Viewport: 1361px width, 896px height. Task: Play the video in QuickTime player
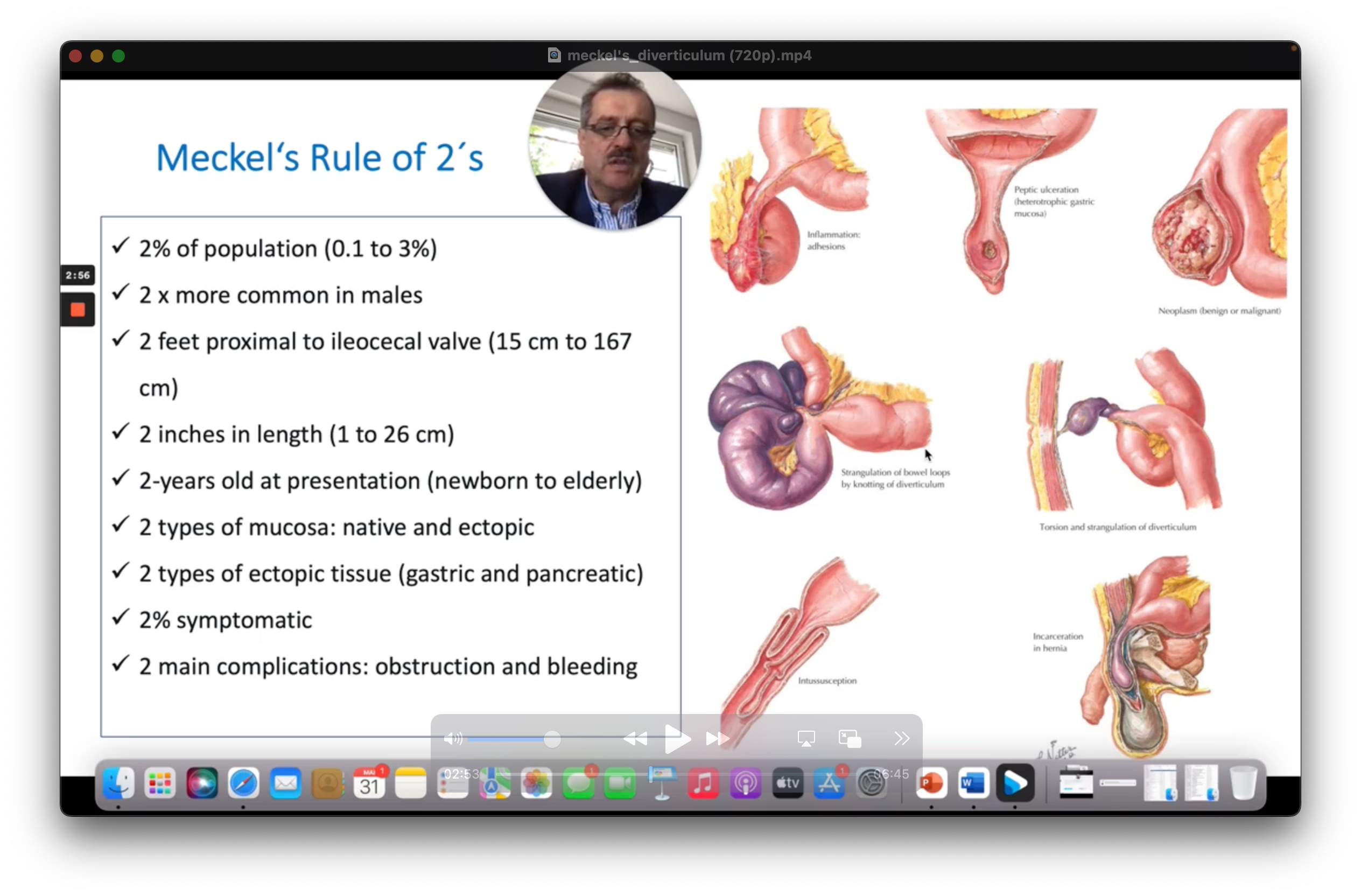(677, 739)
